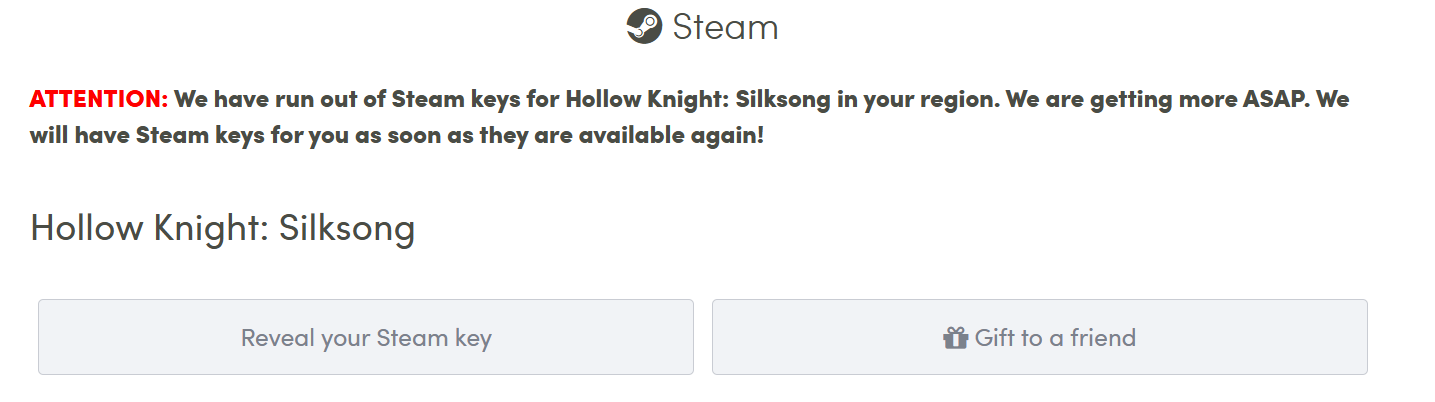Reveal your Steam key
Image resolution: width=1435 pixels, height=402 pixels.
click(366, 337)
